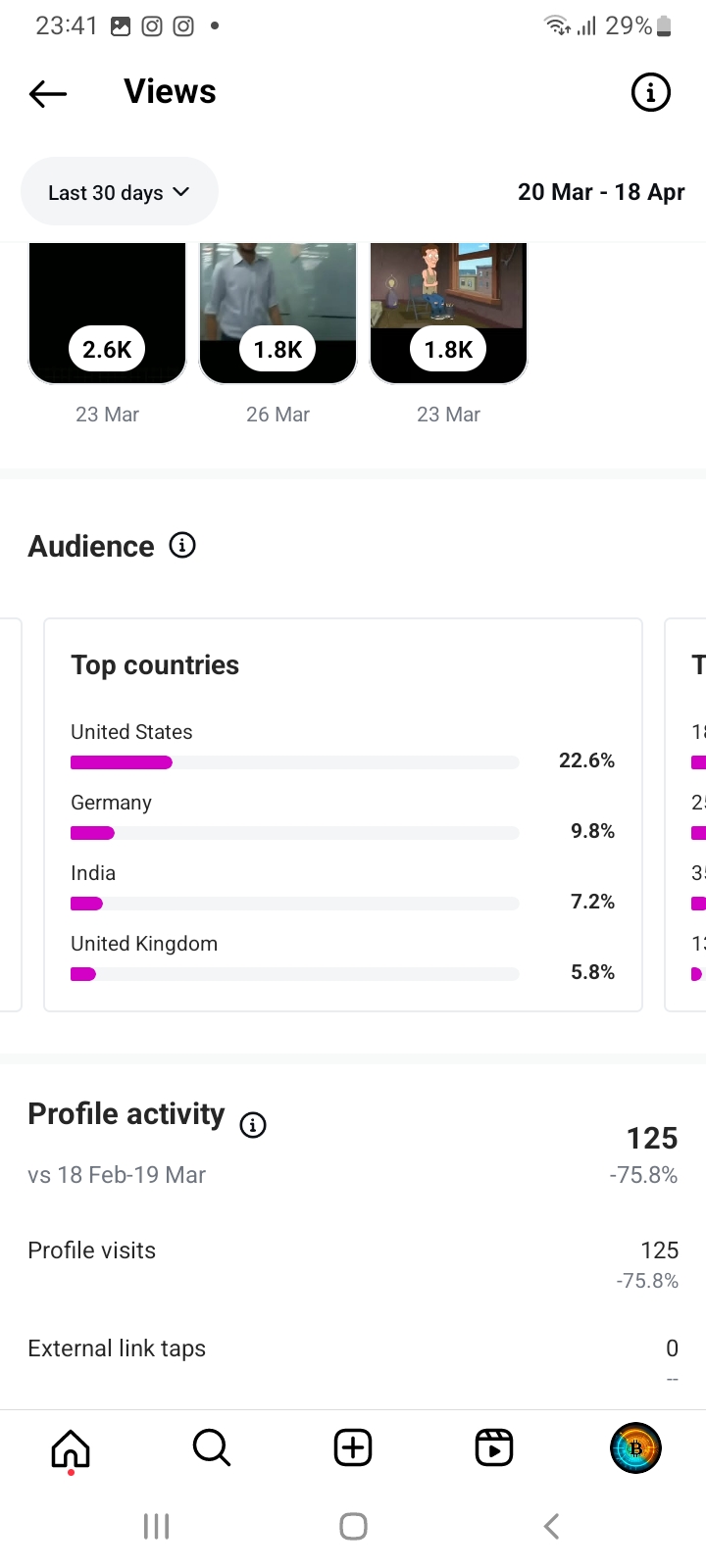Screen dimensions: 706x1568
Task: Open the 1.8K views thumbnail from 26 Mar
Action: (277, 314)
